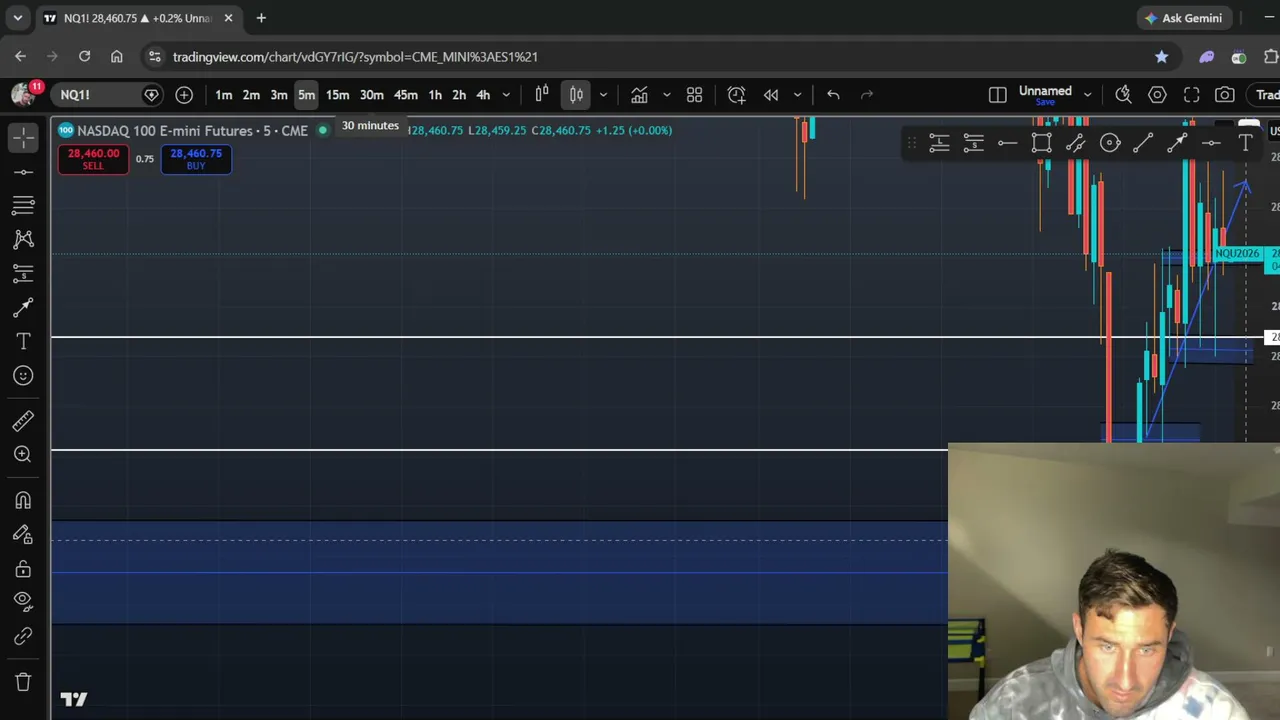The height and width of the screenshot is (720, 1280).
Task: Open the Ask Gemini button
Action: (x=1184, y=18)
